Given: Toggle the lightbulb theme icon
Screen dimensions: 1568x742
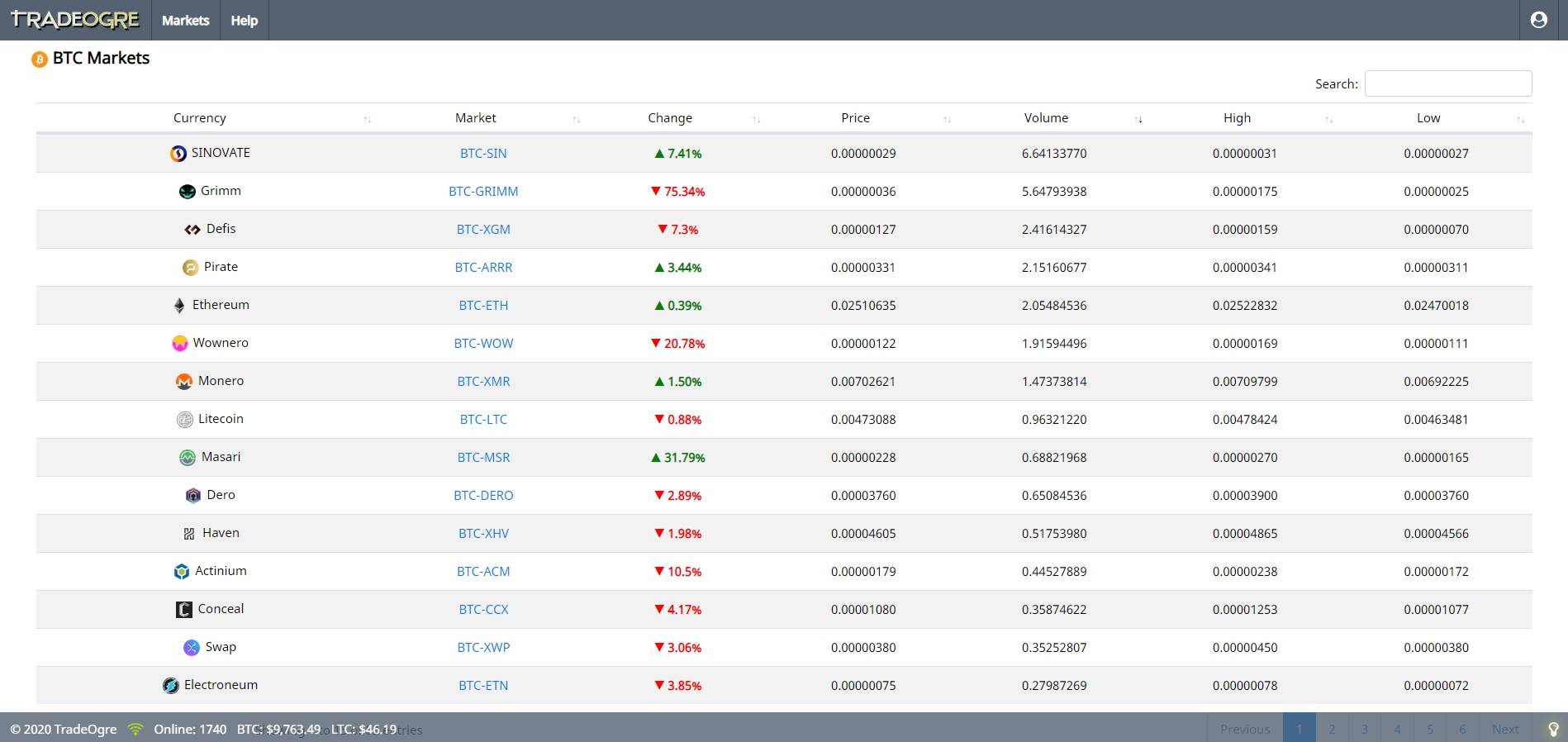Looking at the screenshot, I should [1553, 729].
